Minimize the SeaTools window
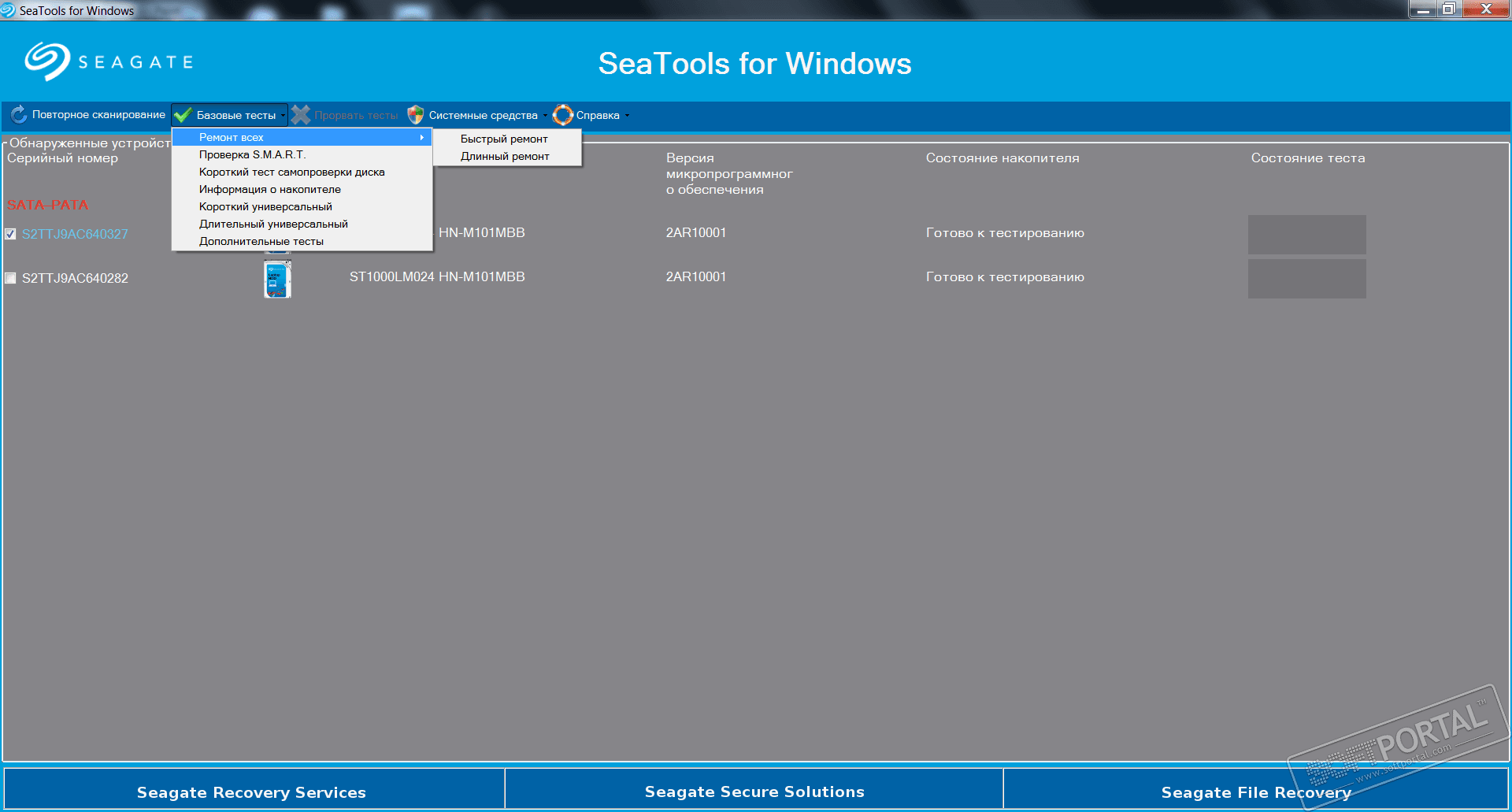This screenshot has width=1512, height=812. point(1423,9)
